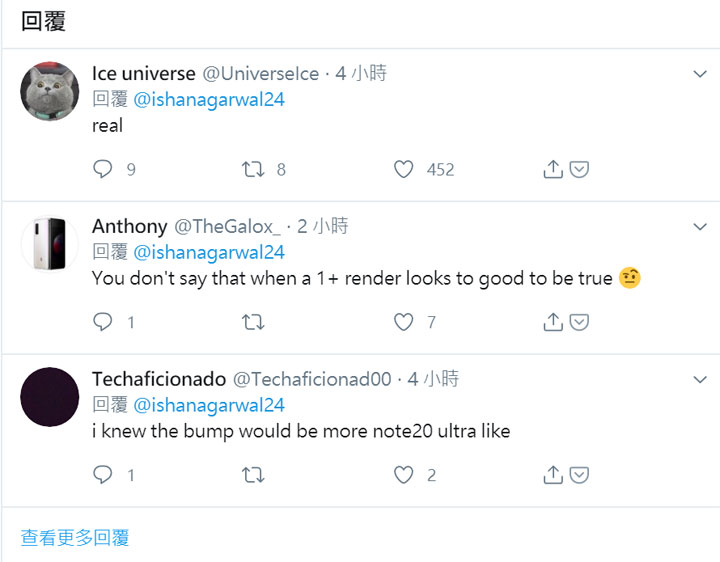Screen dimensions: 720x562
Task: Retweet Techaficionado's bump tweet
Action: (253, 475)
